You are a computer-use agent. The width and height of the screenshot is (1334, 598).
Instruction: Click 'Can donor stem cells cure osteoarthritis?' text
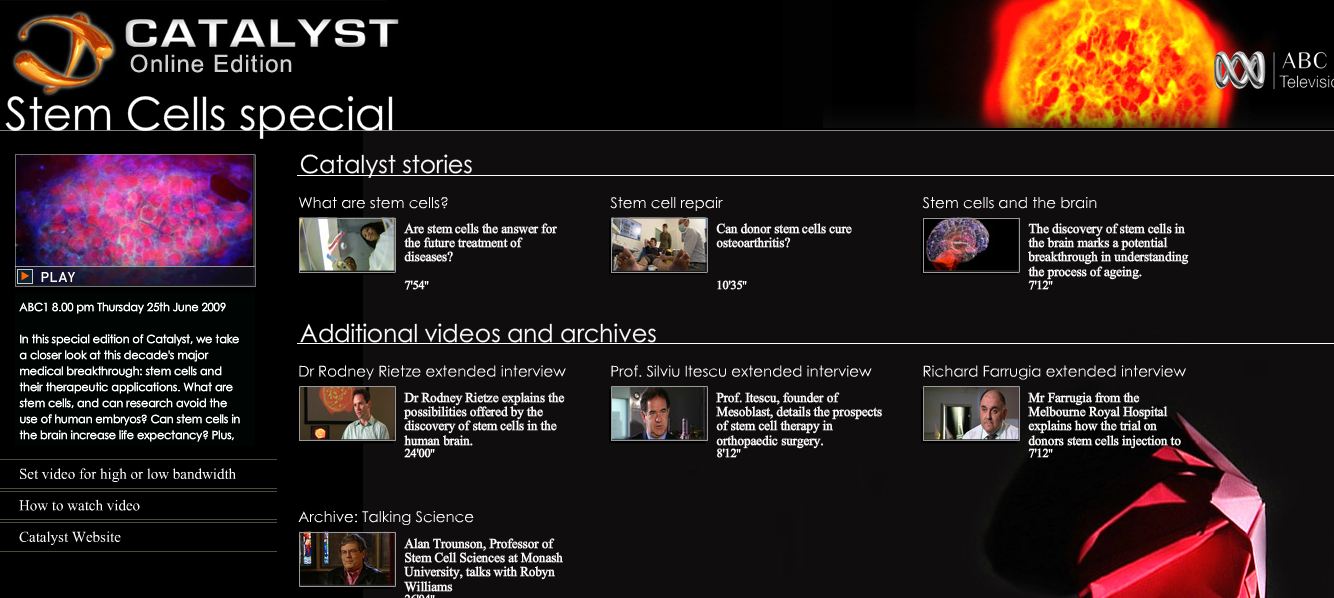(x=784, y=236)
